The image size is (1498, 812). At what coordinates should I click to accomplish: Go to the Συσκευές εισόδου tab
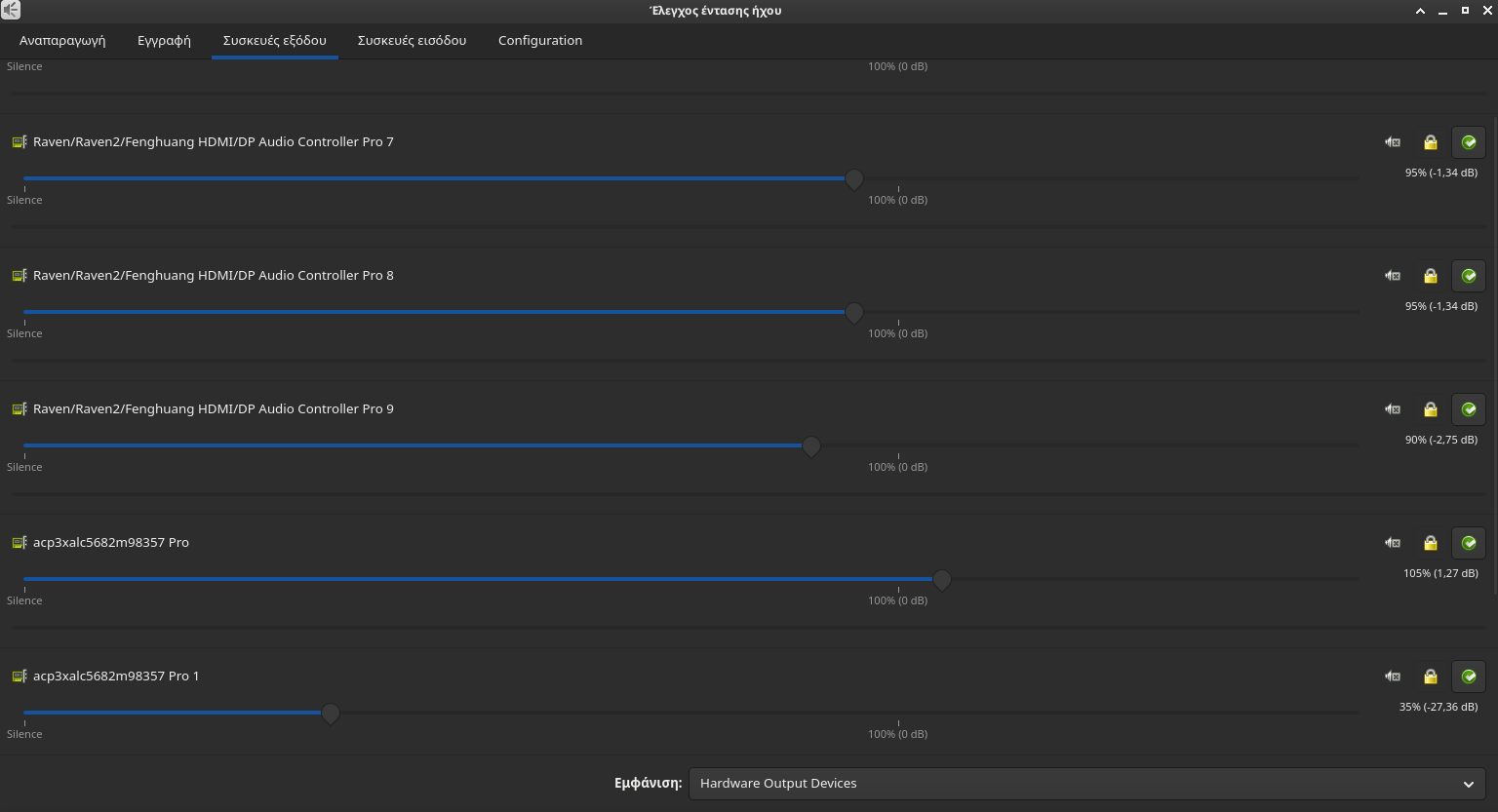click(x=412, y=41)
